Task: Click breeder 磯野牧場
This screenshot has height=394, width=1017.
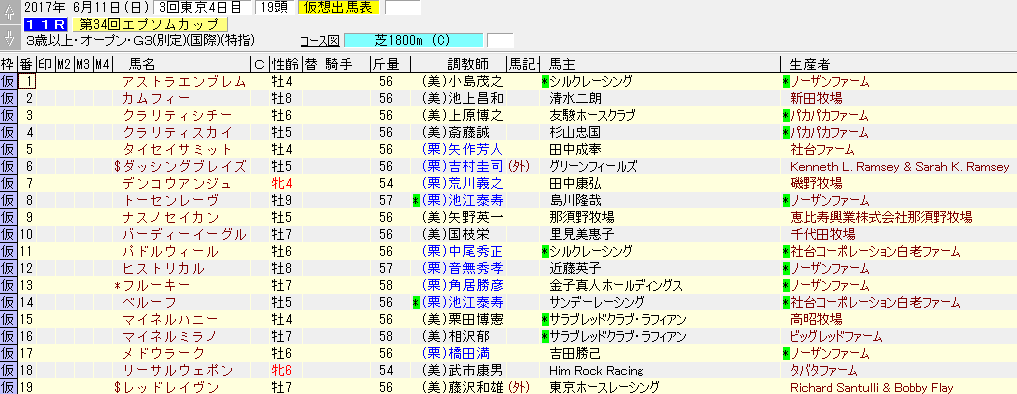Action: click(x=816, y=183)
